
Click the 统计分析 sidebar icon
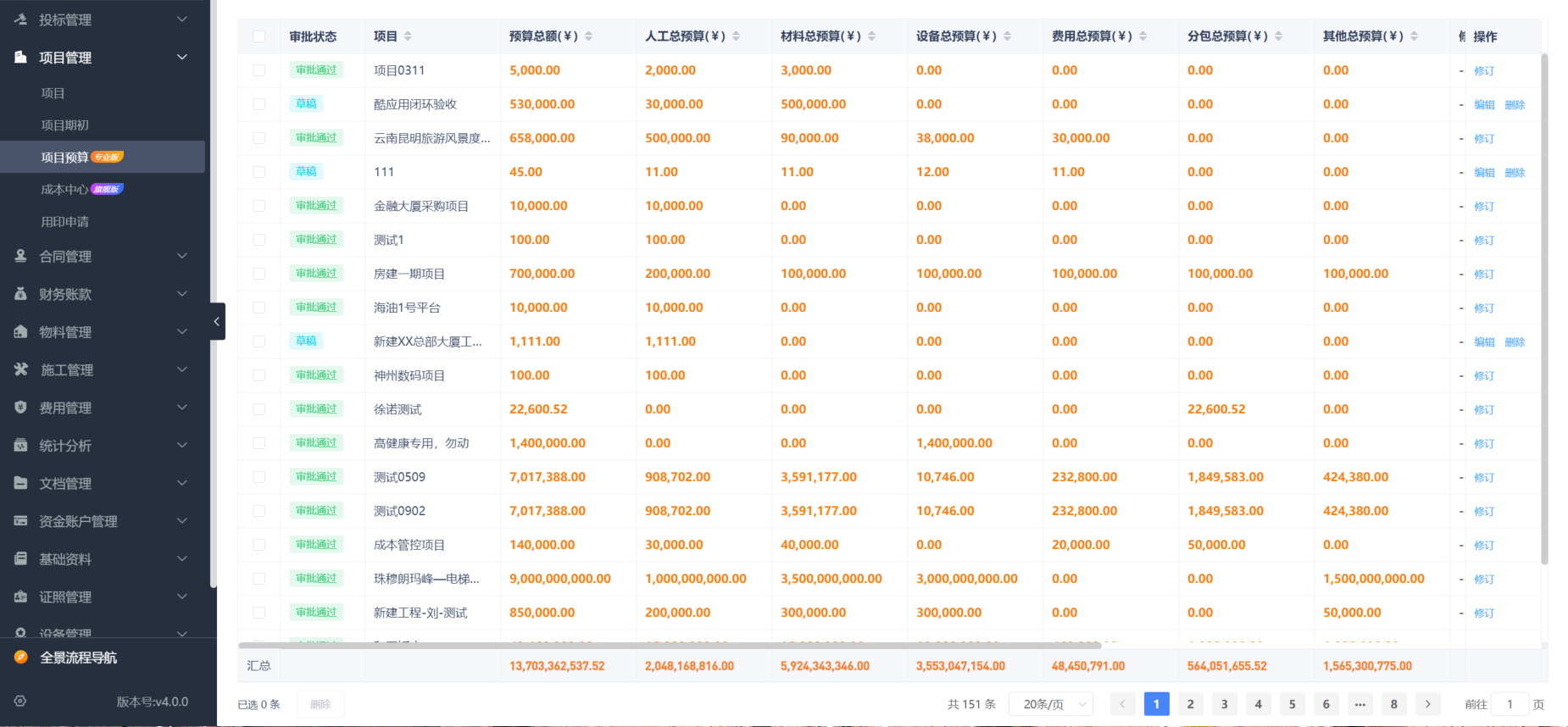[x=21, y=446]
